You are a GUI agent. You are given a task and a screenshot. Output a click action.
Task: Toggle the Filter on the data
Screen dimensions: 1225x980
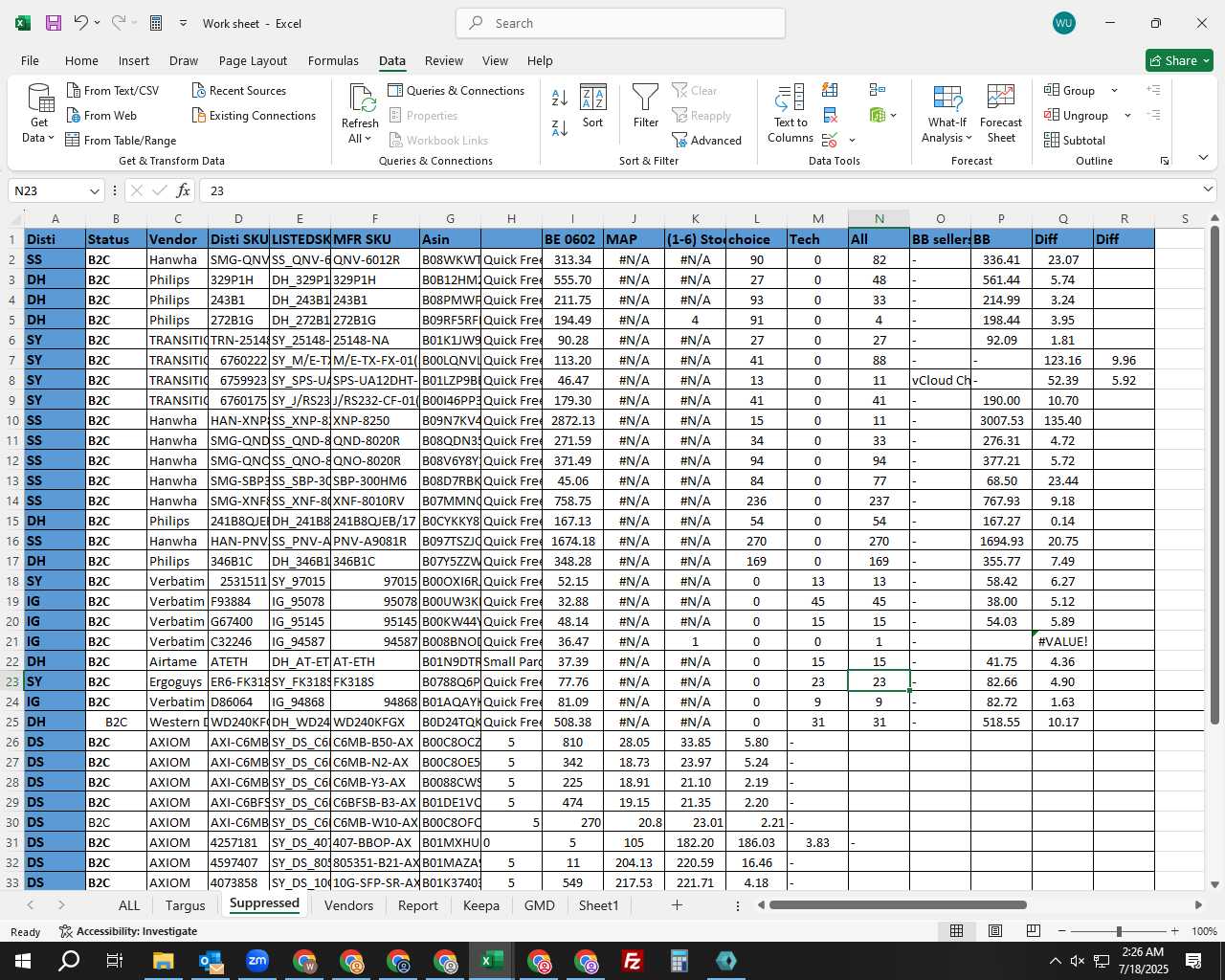click(646, 106)
